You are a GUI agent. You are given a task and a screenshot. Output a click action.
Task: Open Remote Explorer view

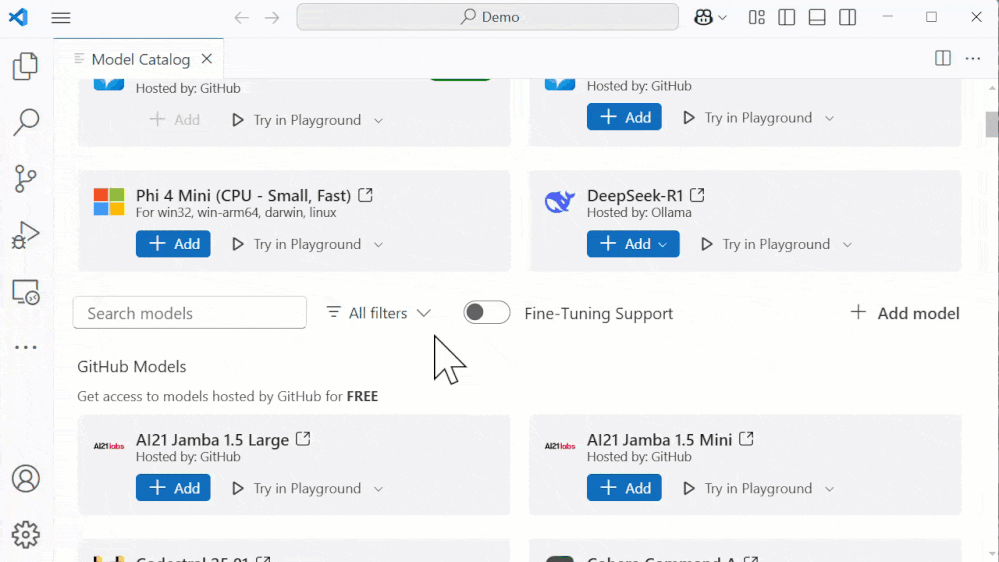point(25,292)
